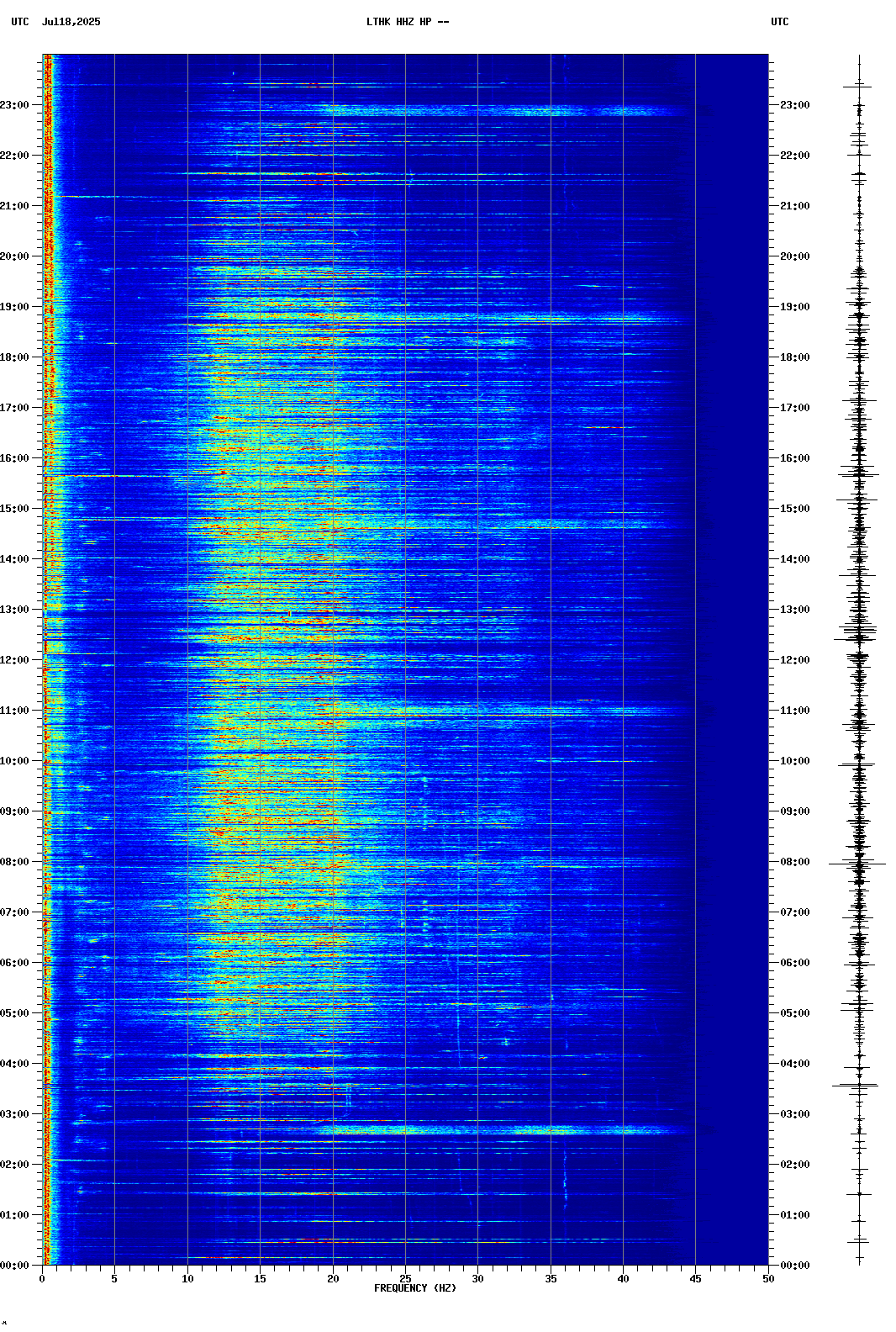Screen dimensions: 896x1332
Task: Click 16:00 on the right time axis
Action: [795, 458]
